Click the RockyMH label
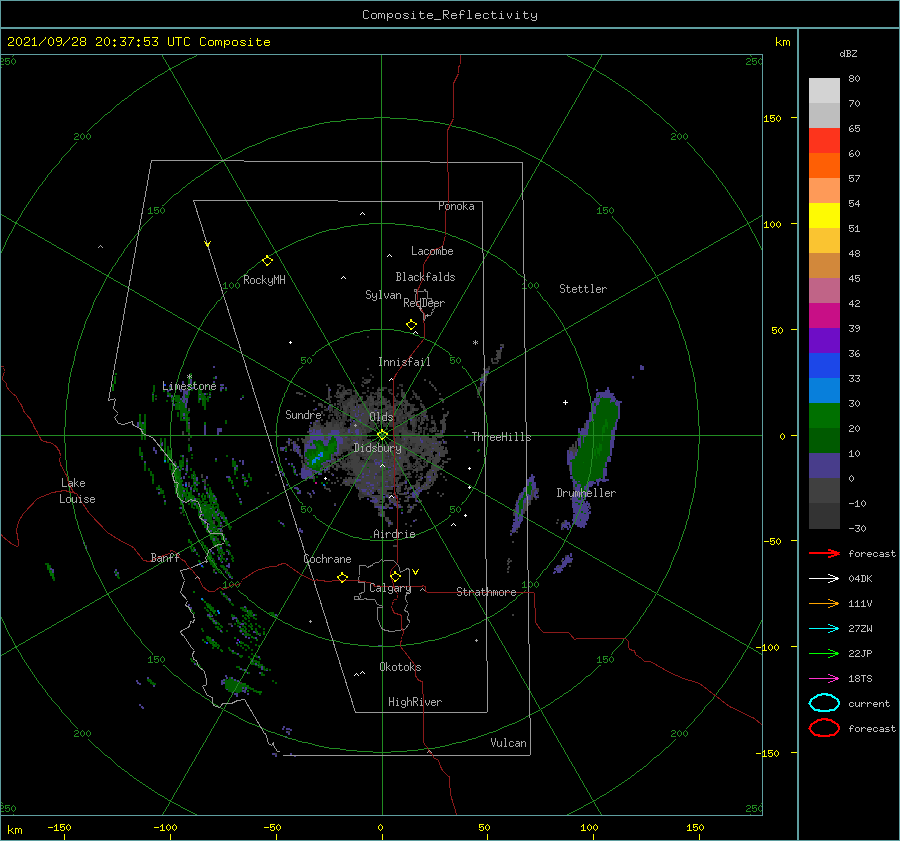Screen dimensions: 900x841 (264, 280)
